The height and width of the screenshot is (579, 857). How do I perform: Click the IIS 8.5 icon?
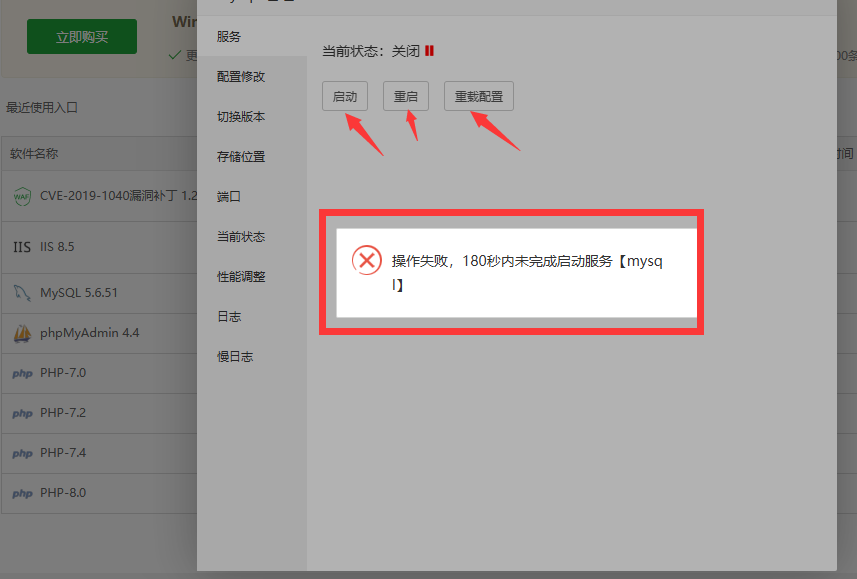coord(22,247)
